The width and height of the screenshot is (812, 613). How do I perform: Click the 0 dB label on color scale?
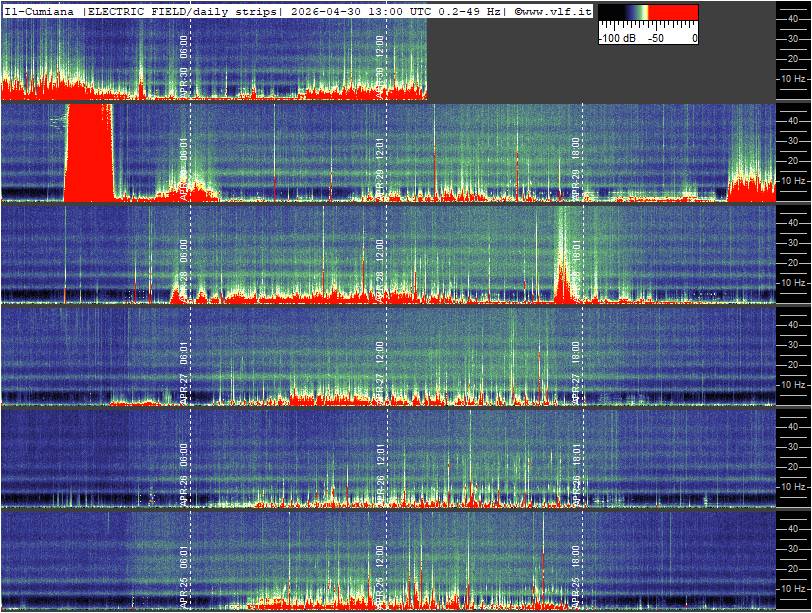point(694,38)
